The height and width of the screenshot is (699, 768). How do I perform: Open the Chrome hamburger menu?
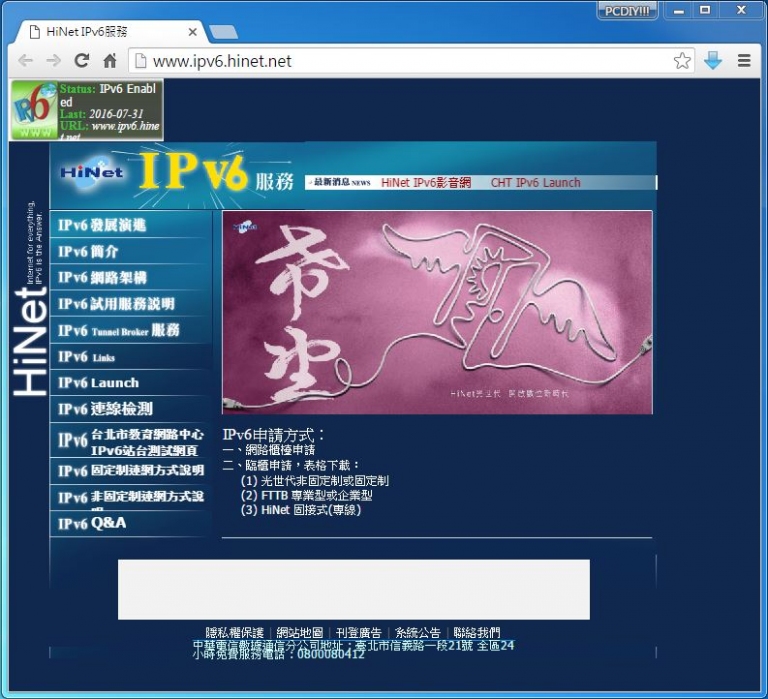[x=744, y=60]
